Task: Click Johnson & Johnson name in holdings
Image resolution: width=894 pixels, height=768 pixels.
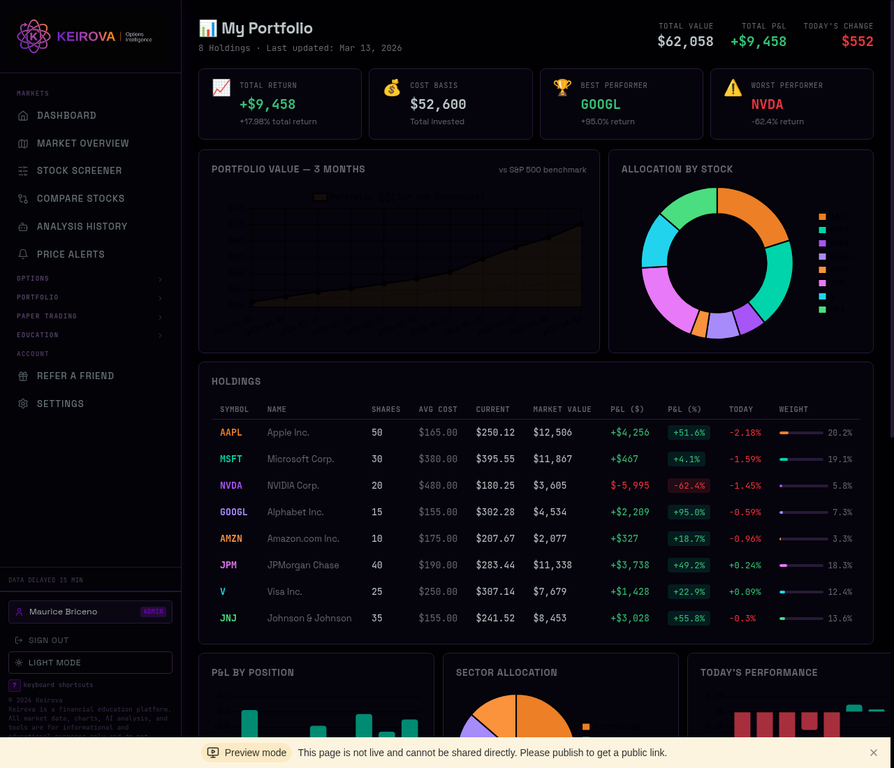Action: click(309, 618)
